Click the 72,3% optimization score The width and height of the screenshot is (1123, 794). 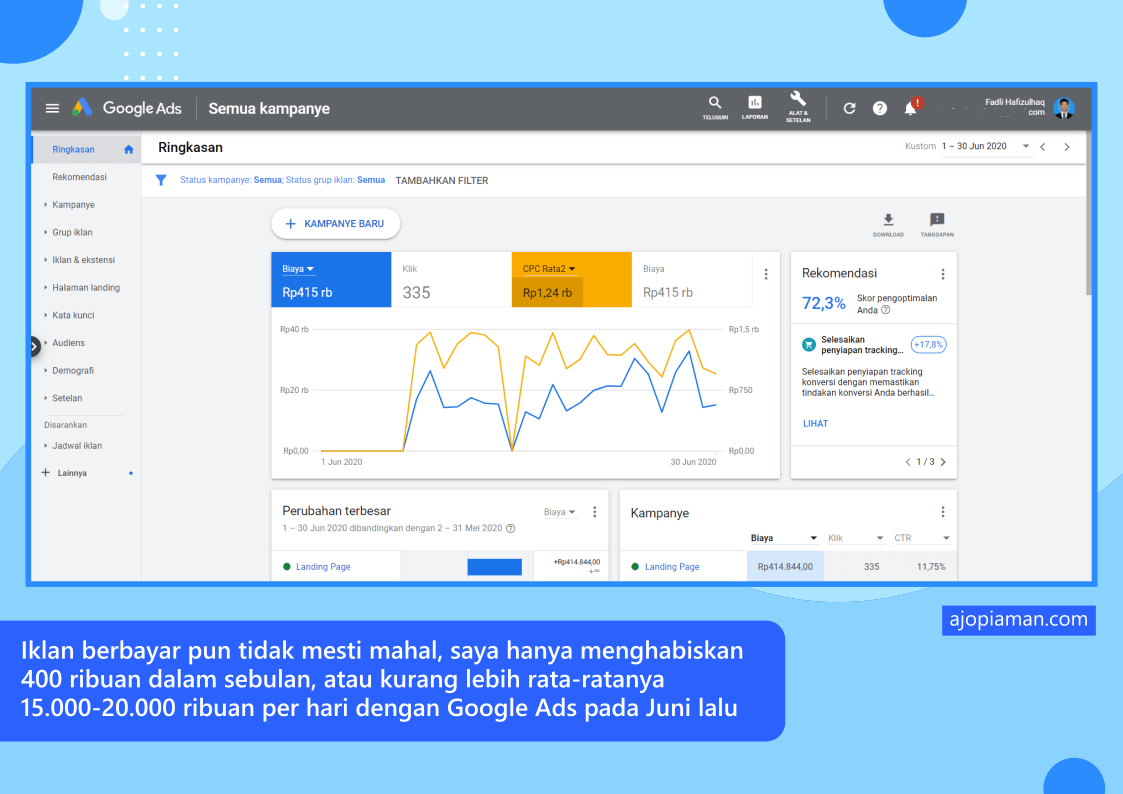point(824,304)
